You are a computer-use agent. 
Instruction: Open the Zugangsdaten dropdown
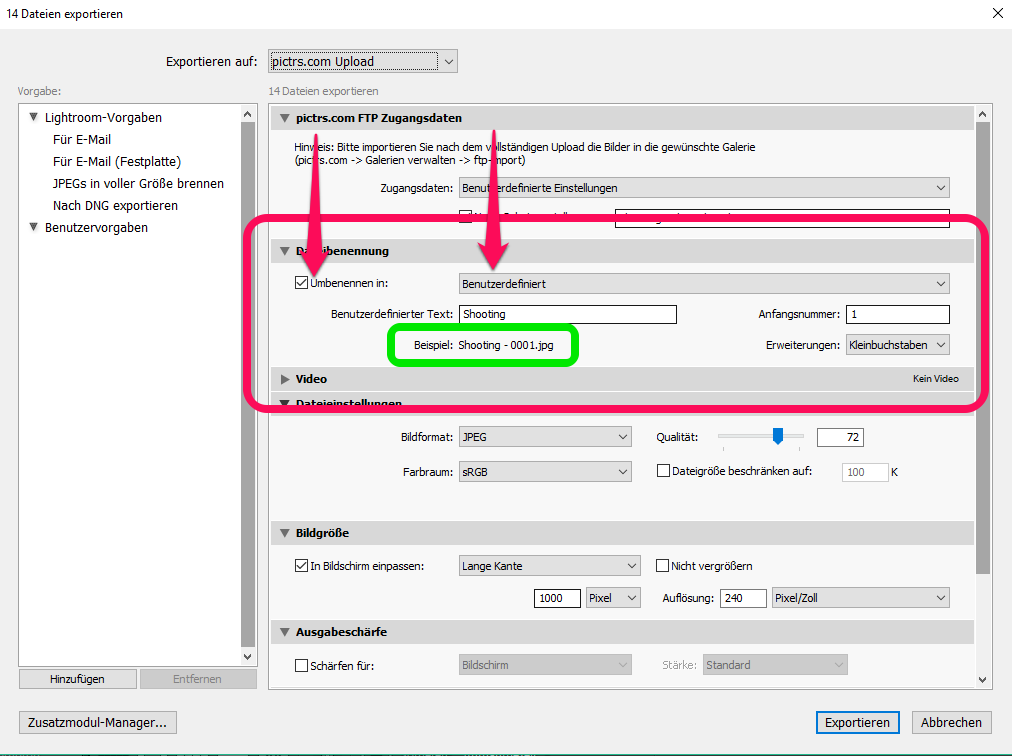tap(704, 188)
